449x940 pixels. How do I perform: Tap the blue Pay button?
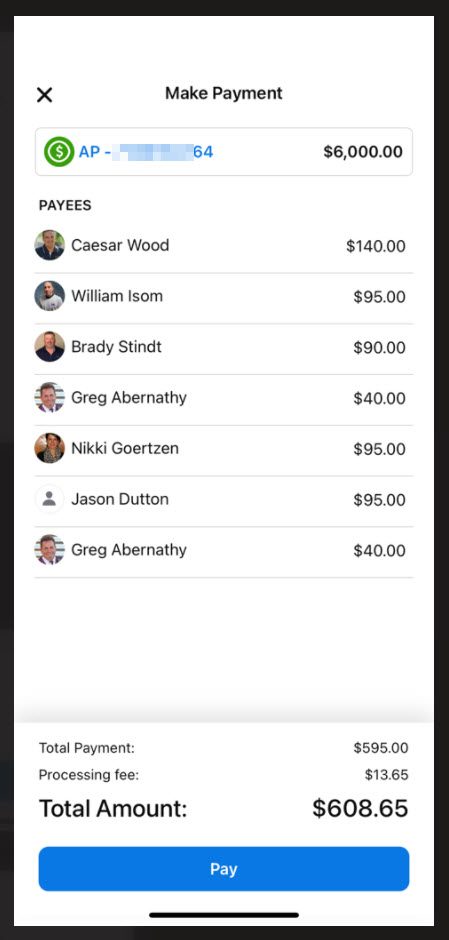[224, 869]
